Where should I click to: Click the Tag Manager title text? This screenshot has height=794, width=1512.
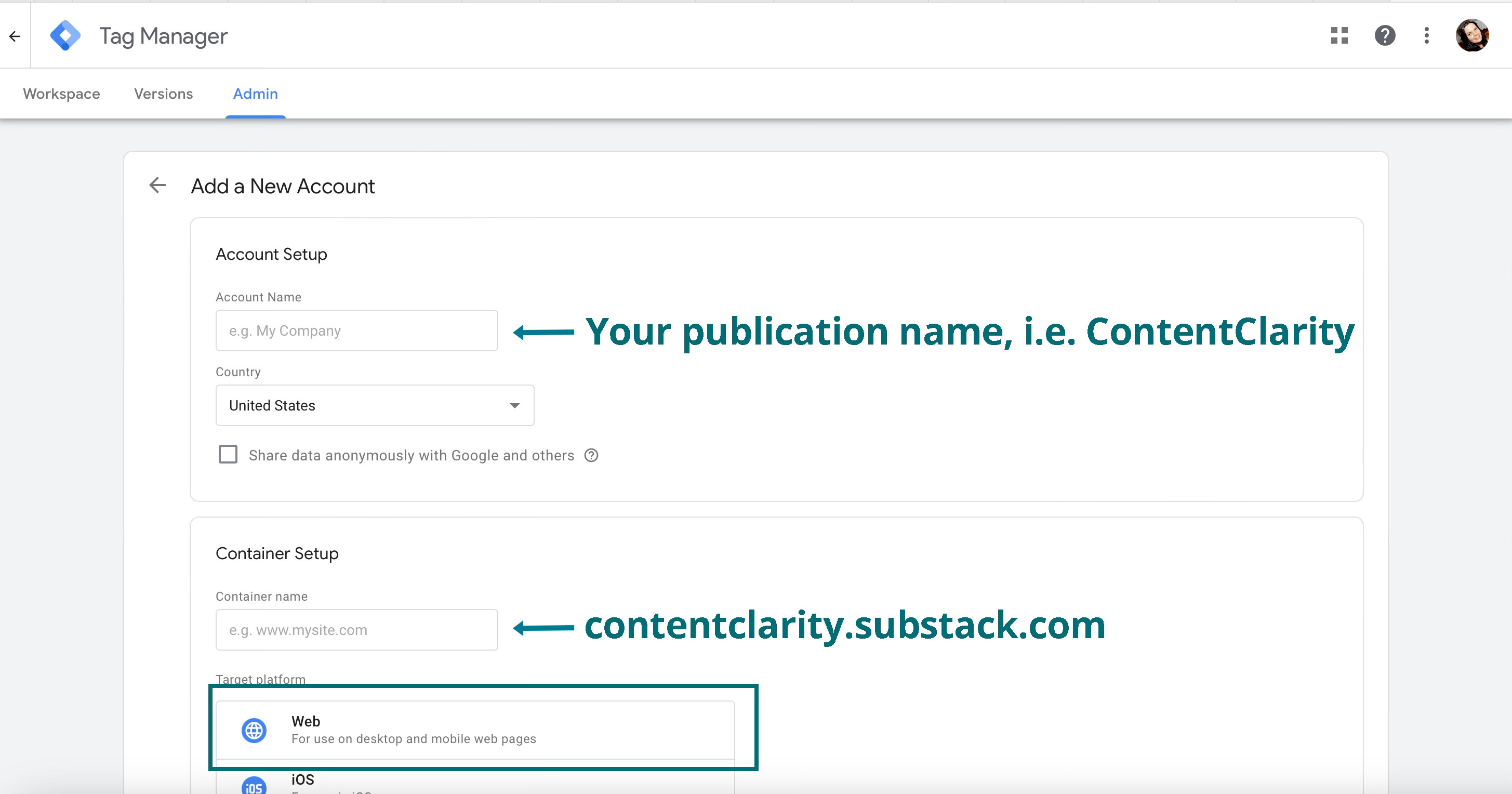[x=163, y=36]
